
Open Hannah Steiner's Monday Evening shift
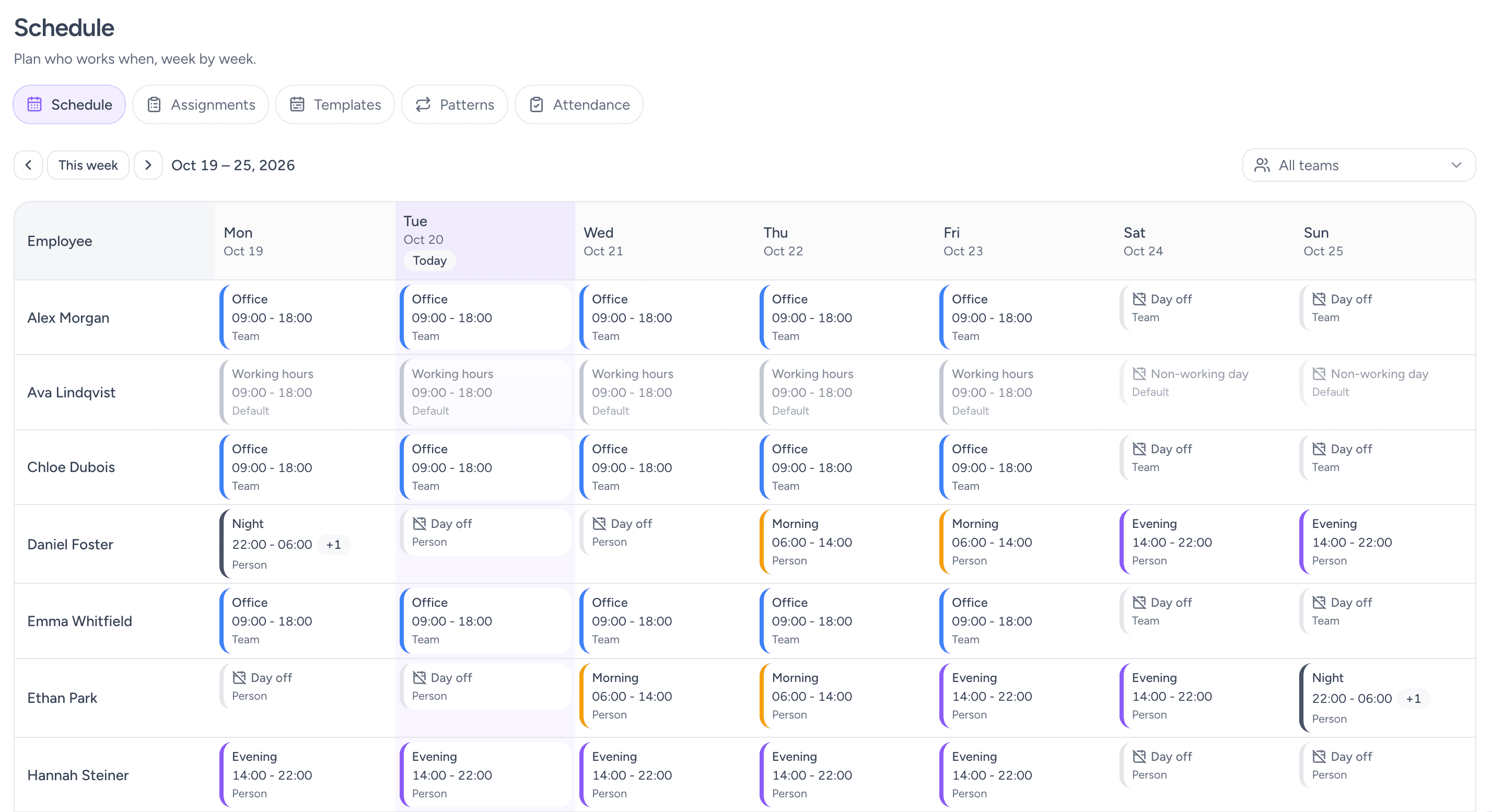click(305, 774)
